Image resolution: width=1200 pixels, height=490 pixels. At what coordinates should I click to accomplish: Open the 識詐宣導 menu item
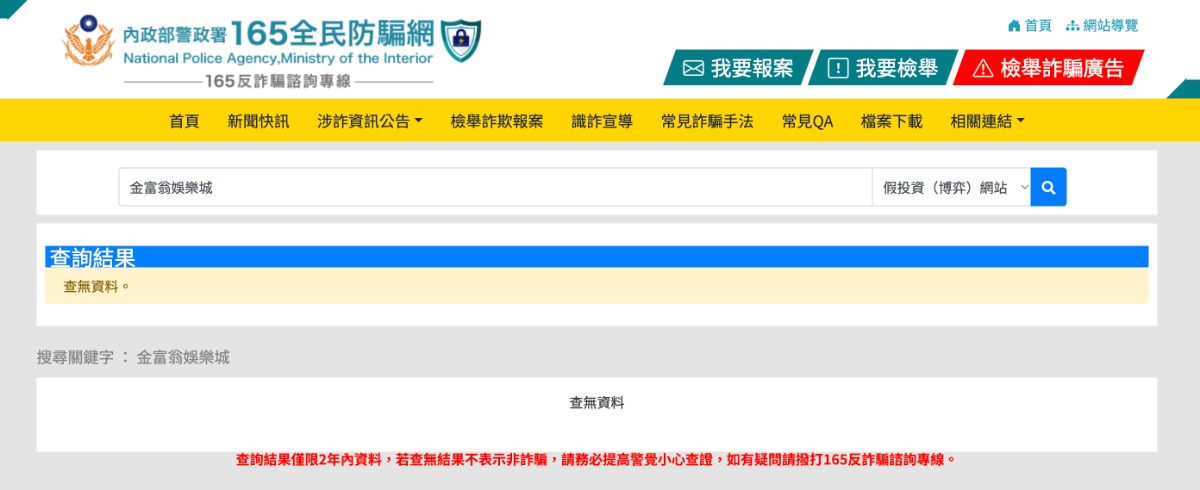pos(602,121)
